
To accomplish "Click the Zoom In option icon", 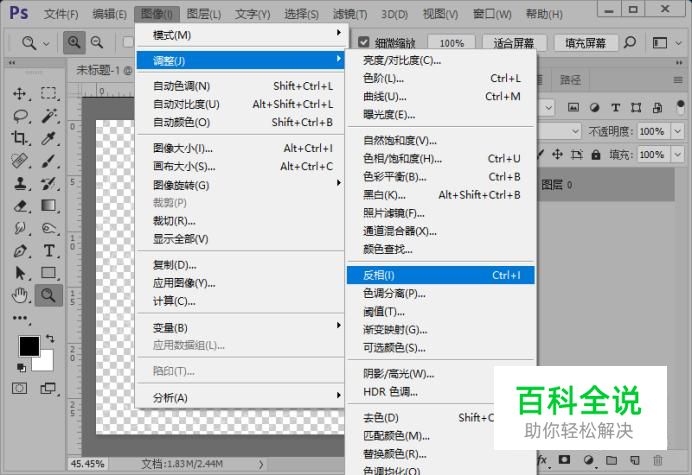I will pyautogui.click(x=74, y=42).
